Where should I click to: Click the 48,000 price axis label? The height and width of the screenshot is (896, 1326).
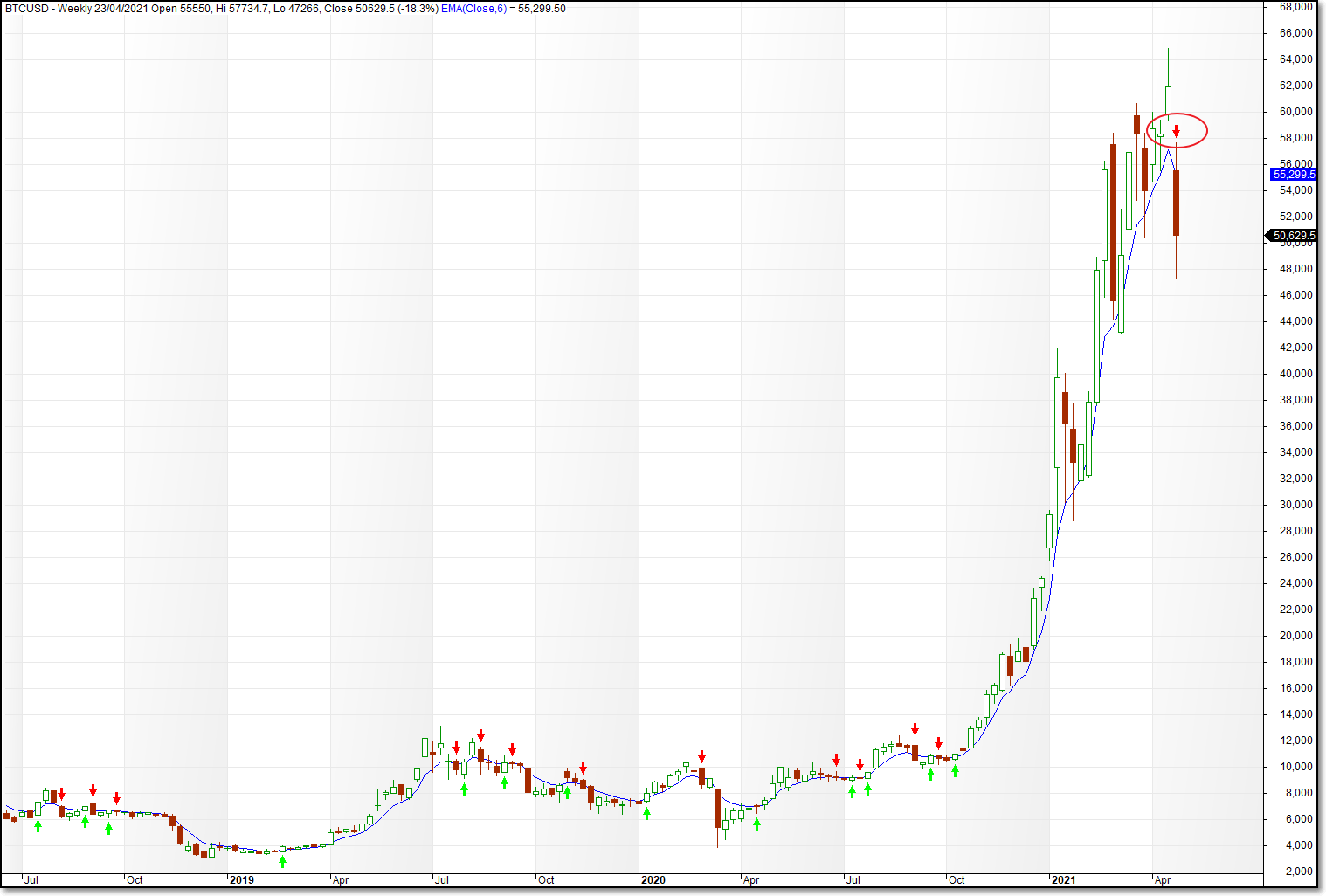tap(1296, 269)
